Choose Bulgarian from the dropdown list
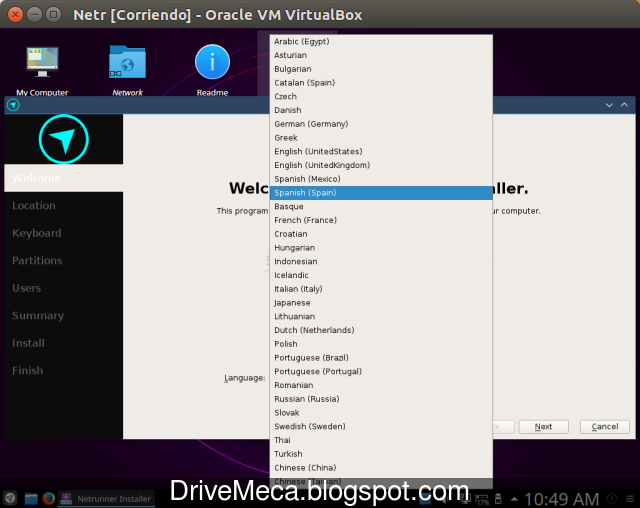 381,69
